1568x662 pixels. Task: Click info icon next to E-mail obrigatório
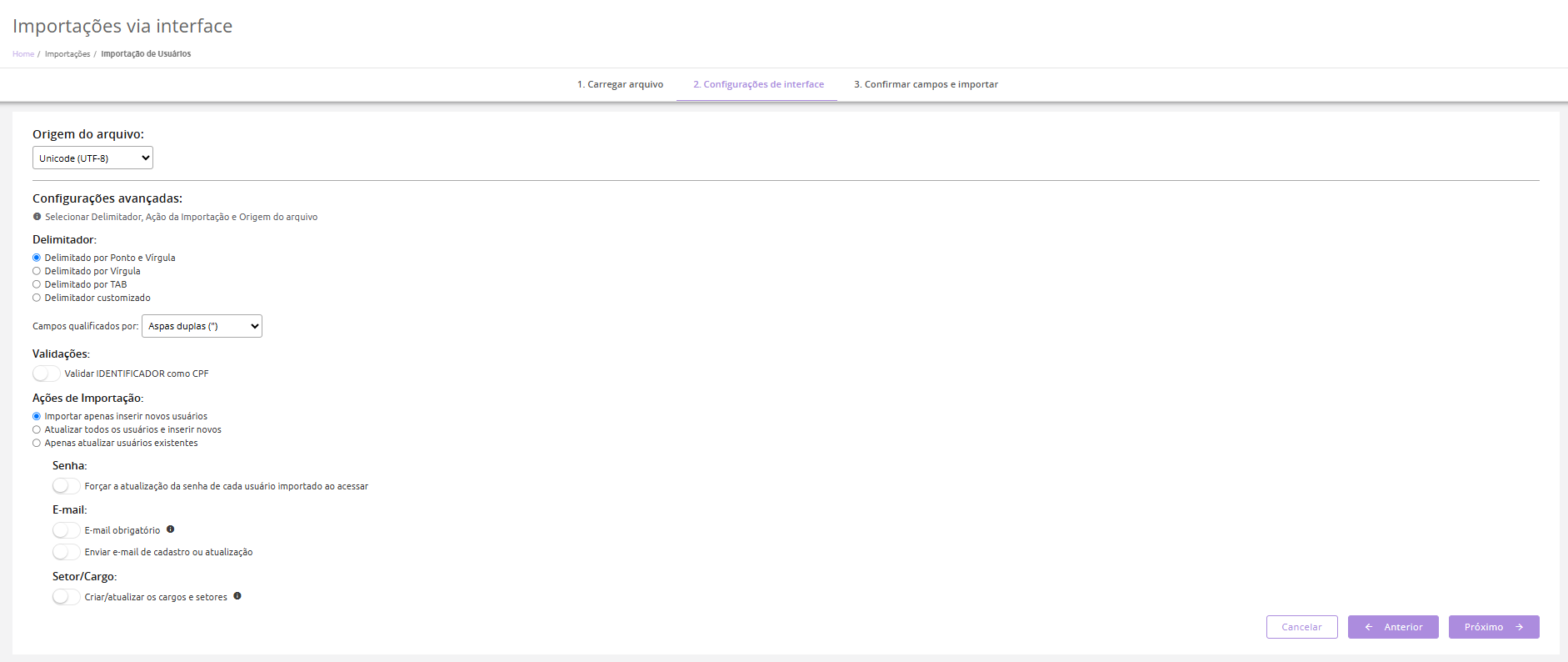point(170,529)
